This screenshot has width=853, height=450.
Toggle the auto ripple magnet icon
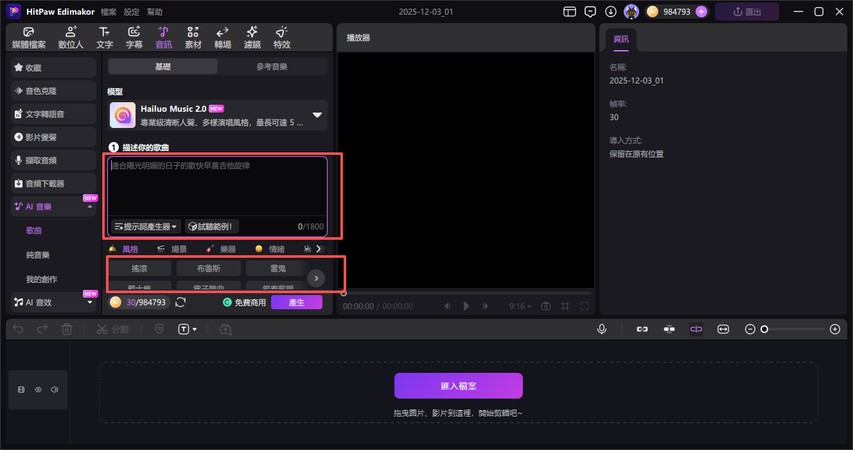pos(669,329)
